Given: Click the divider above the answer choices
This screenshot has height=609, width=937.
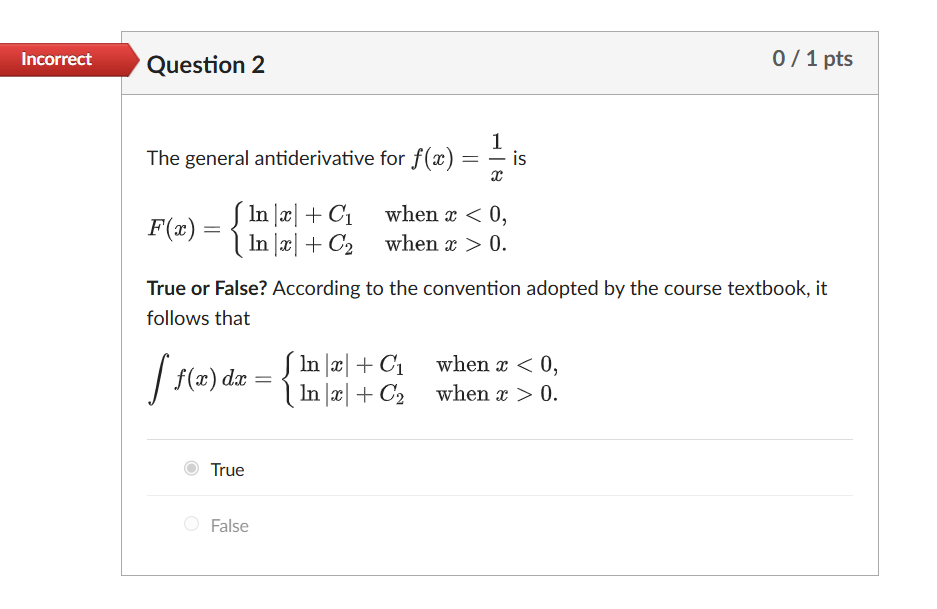Looking at the screenshot, I should [x=499, y=438].
